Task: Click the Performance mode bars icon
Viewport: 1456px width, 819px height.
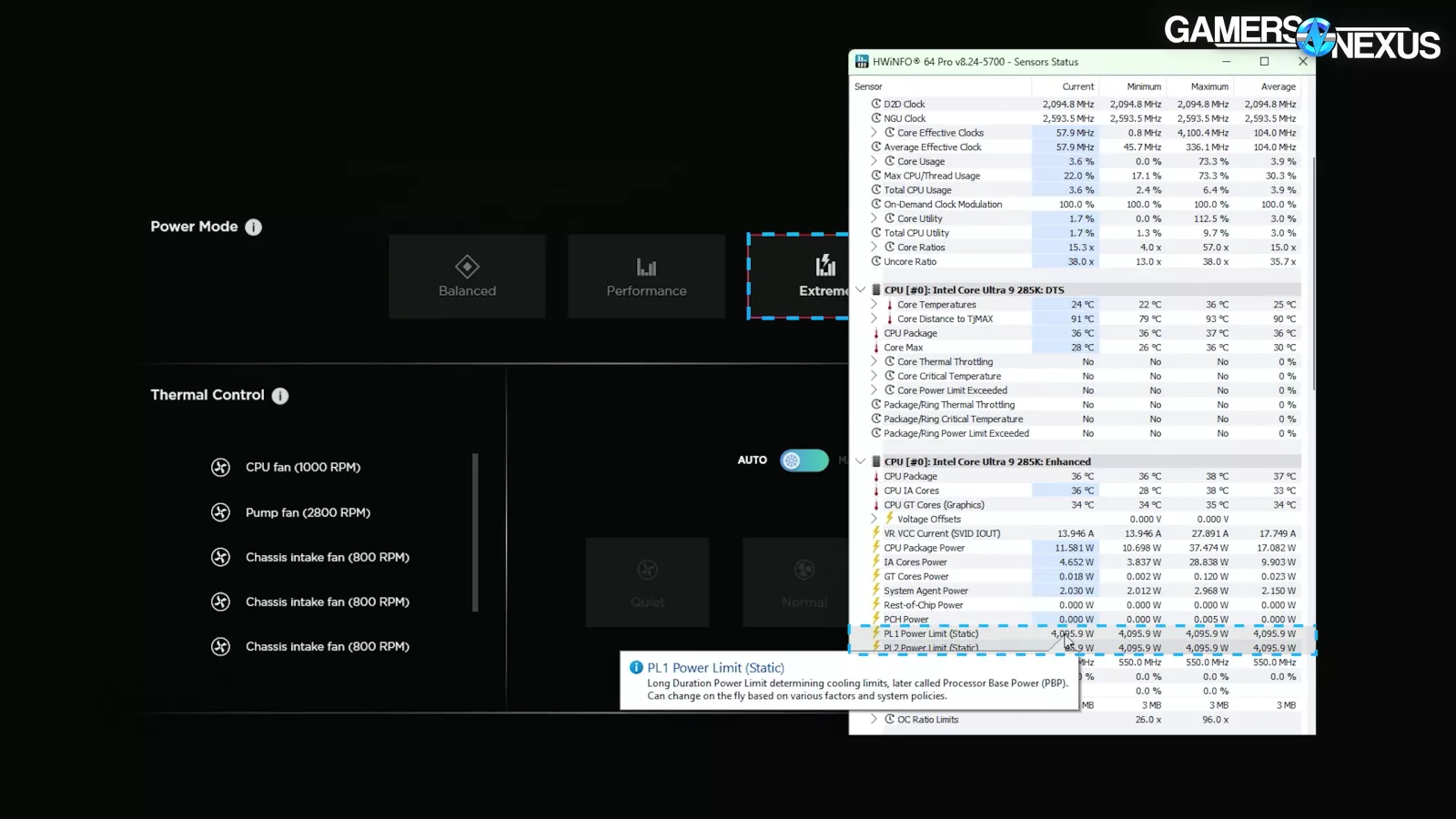Action: coord(646,267)
